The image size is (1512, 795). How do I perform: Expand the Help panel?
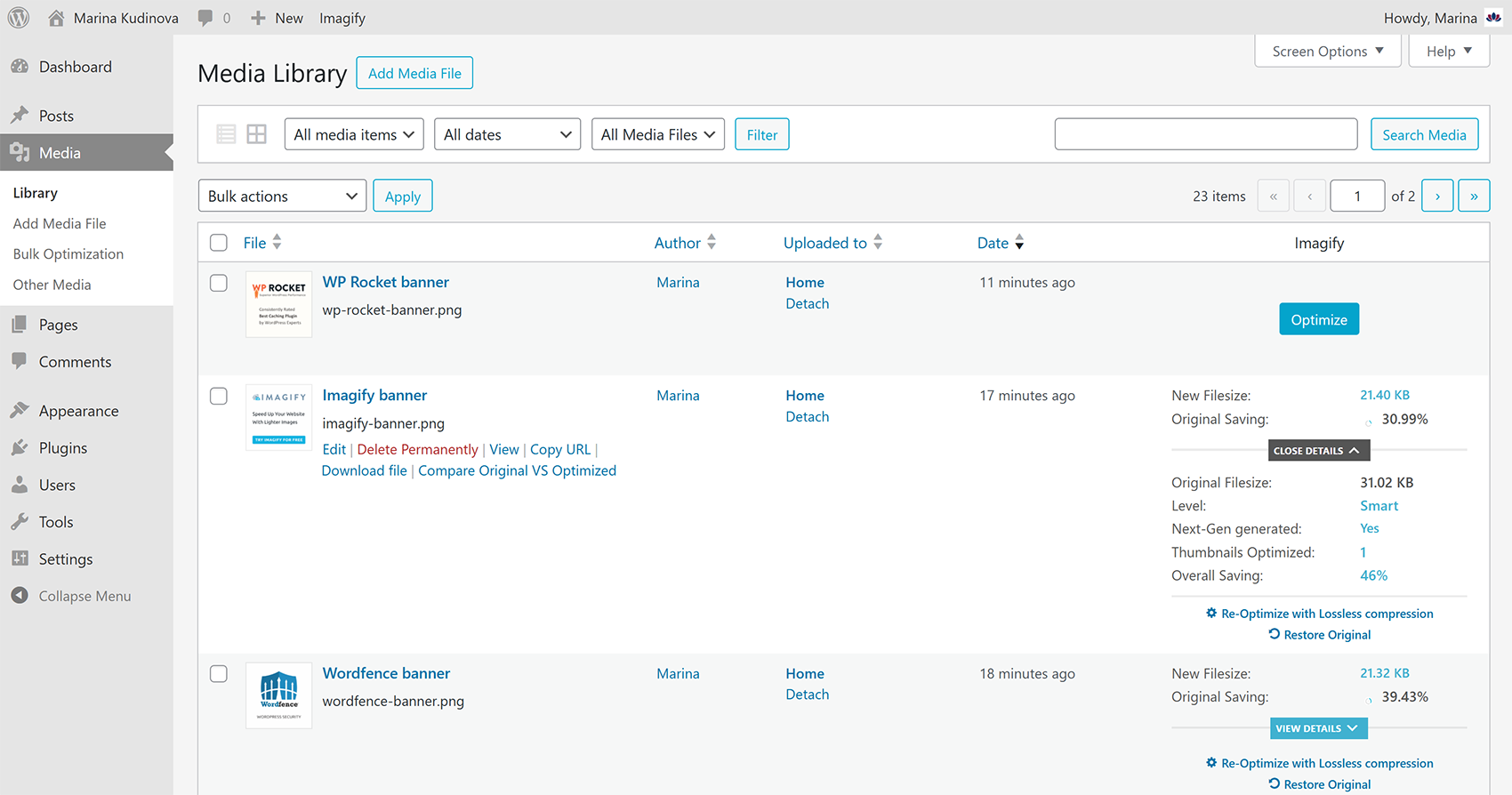(x=1449, y=51)
